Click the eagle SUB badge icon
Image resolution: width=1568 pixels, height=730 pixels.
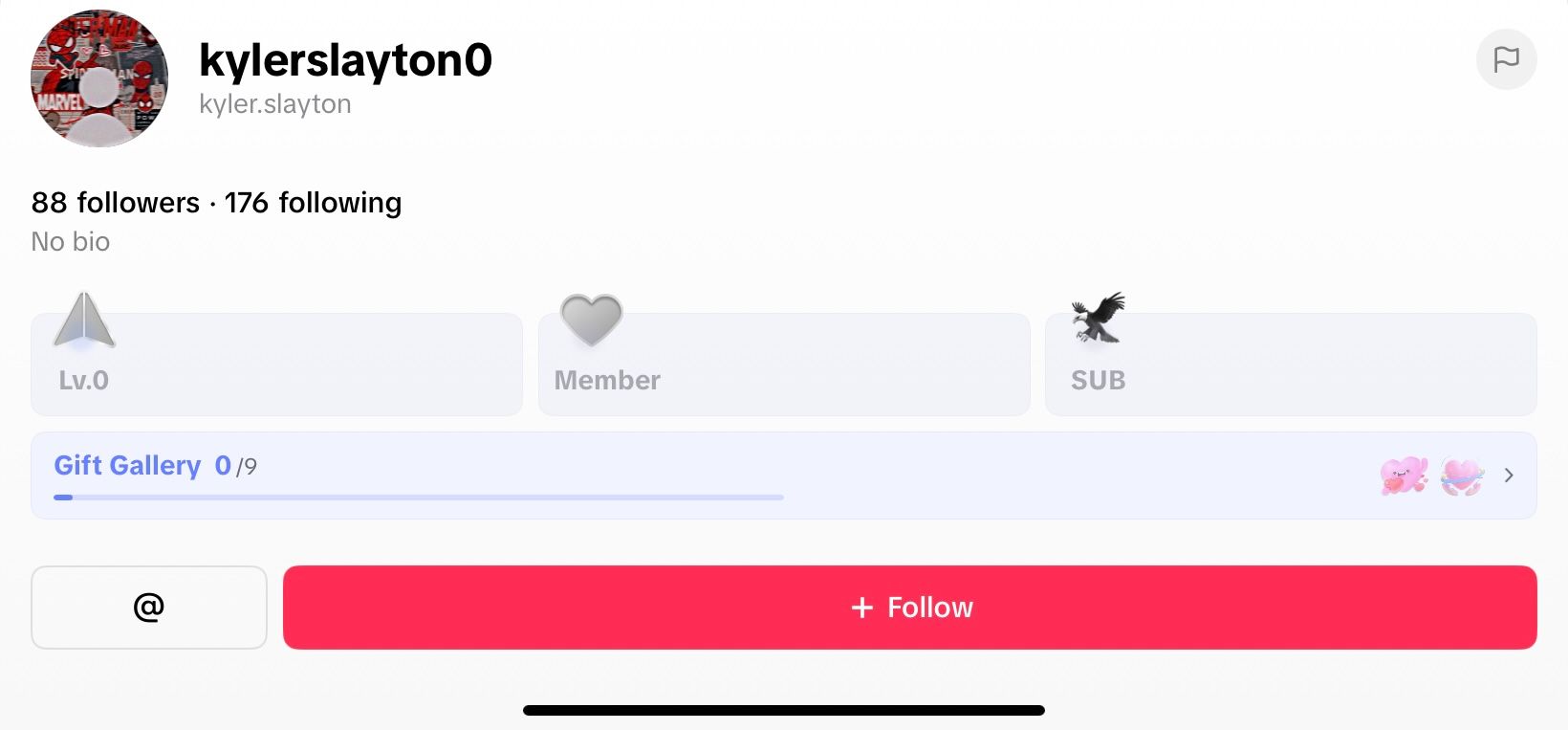click(1099, 318)
